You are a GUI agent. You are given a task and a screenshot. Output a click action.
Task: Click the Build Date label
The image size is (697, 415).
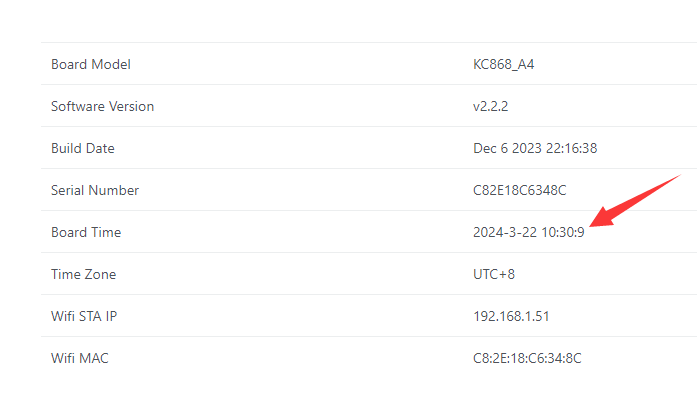[83, 148]
